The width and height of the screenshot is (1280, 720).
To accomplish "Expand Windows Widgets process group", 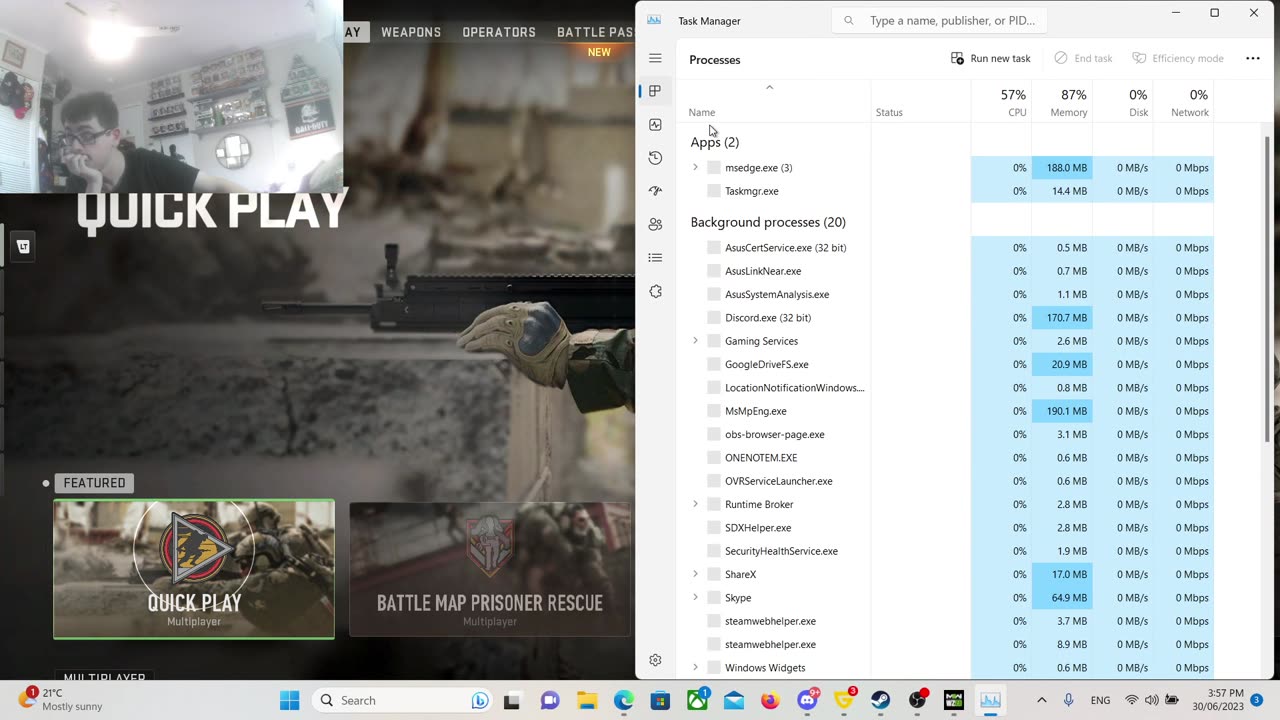I will pyautogui.click(x=695, y=667).
